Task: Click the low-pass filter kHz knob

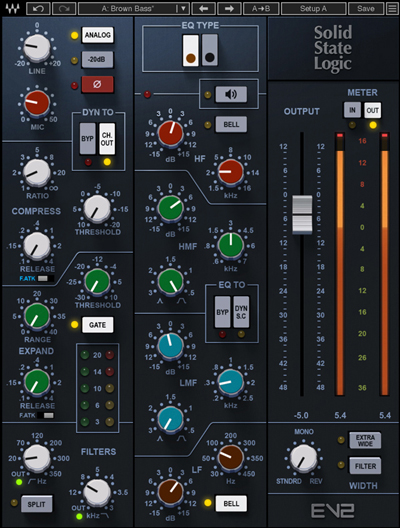Action: [97, 493]
